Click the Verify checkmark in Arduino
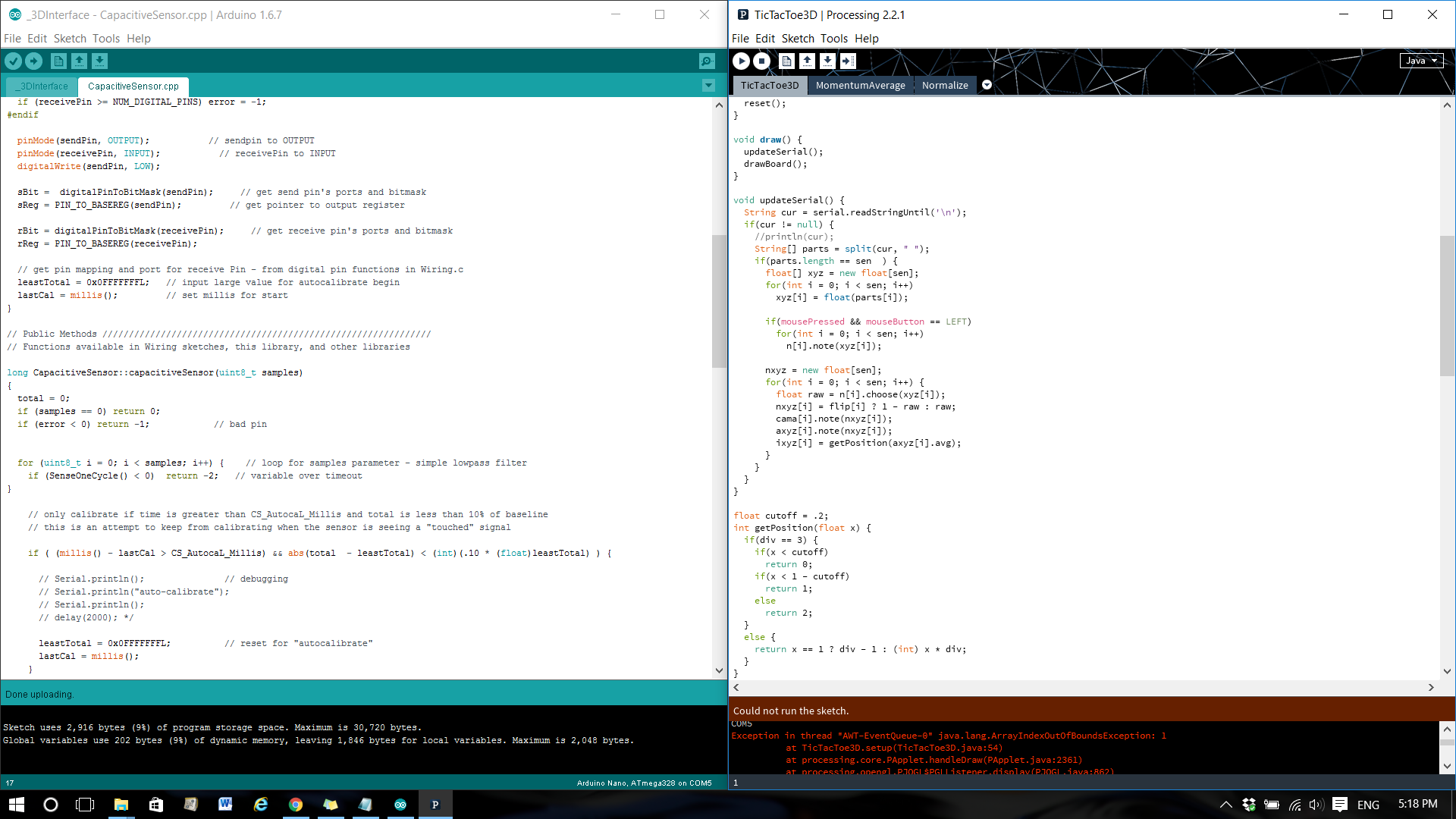Image resolution: width=1456 pixels, height=819 pixels. coord(13,61)
